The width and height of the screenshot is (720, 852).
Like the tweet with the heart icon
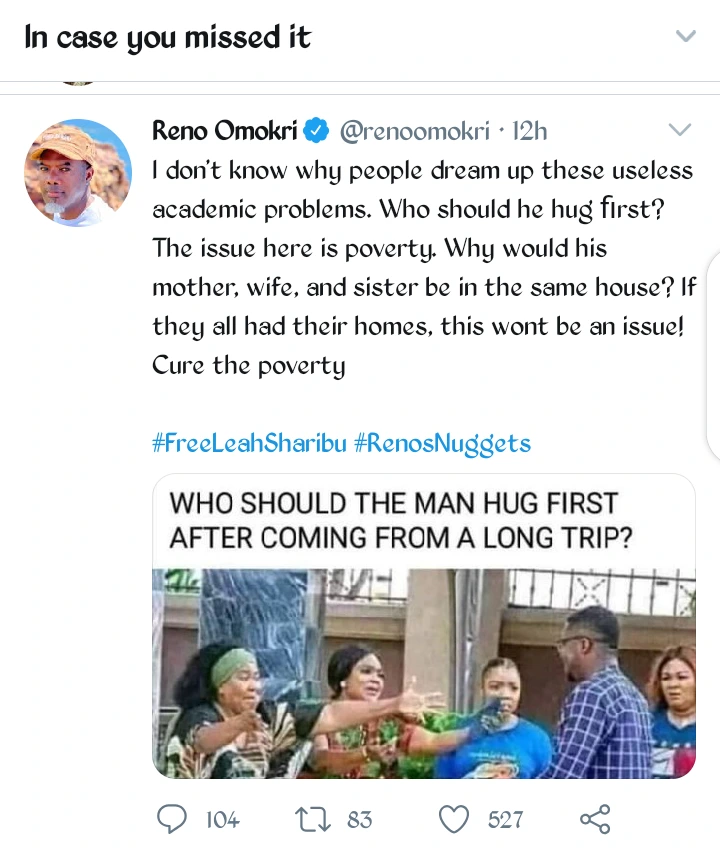[x=455, y=819]
